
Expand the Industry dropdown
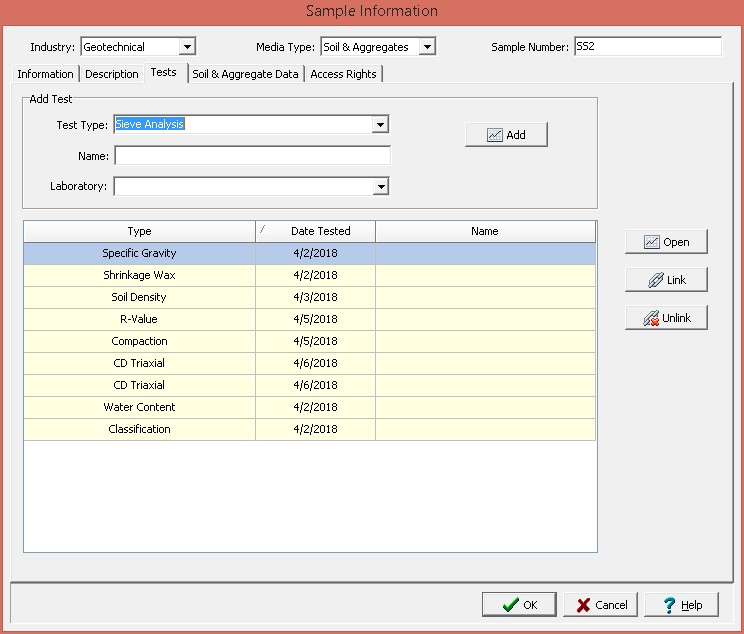[187, 47]
